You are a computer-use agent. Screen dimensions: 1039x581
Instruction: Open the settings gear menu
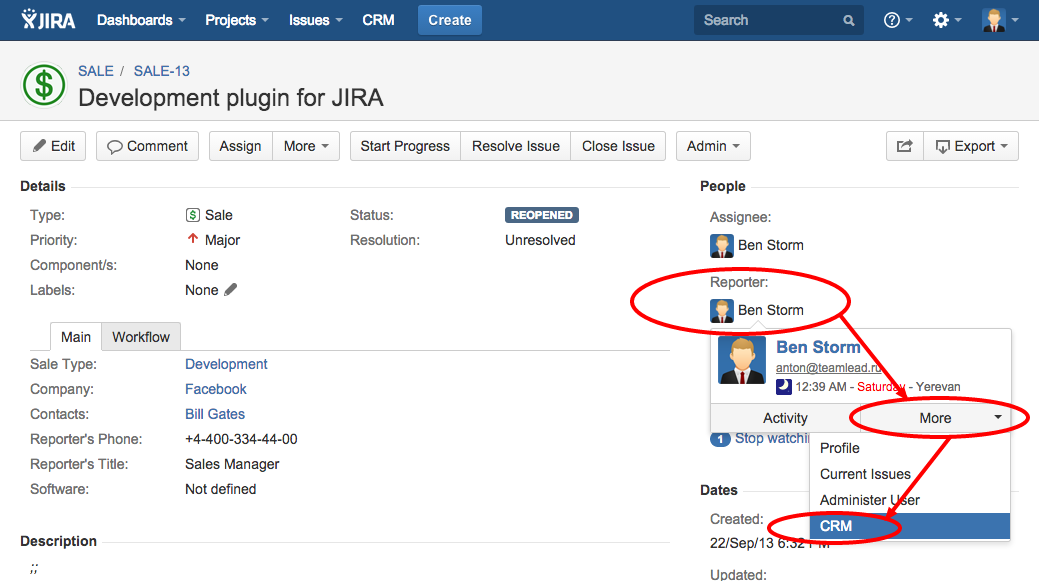(946, 20)
